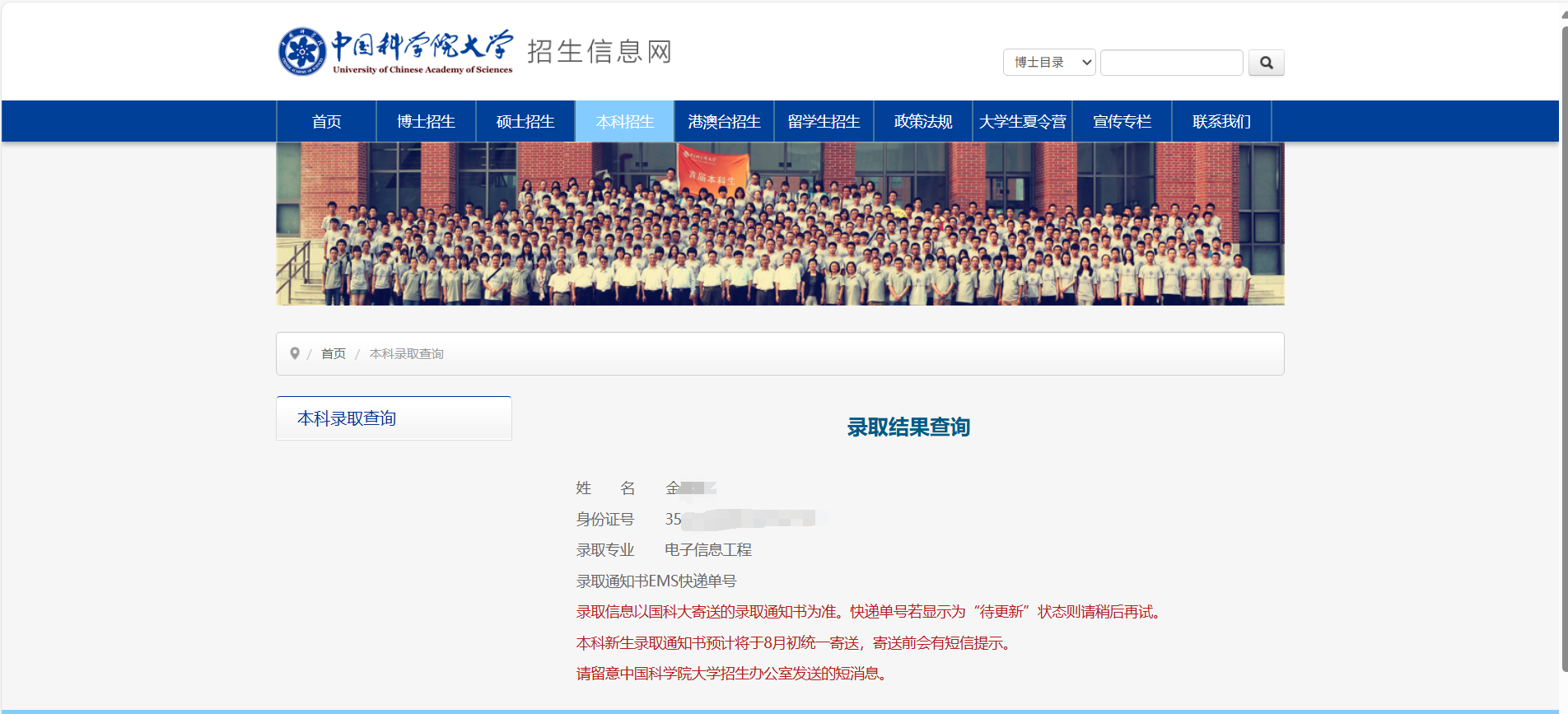
Task: Open the 首页 navigation tab
Action: click(326, 122)
